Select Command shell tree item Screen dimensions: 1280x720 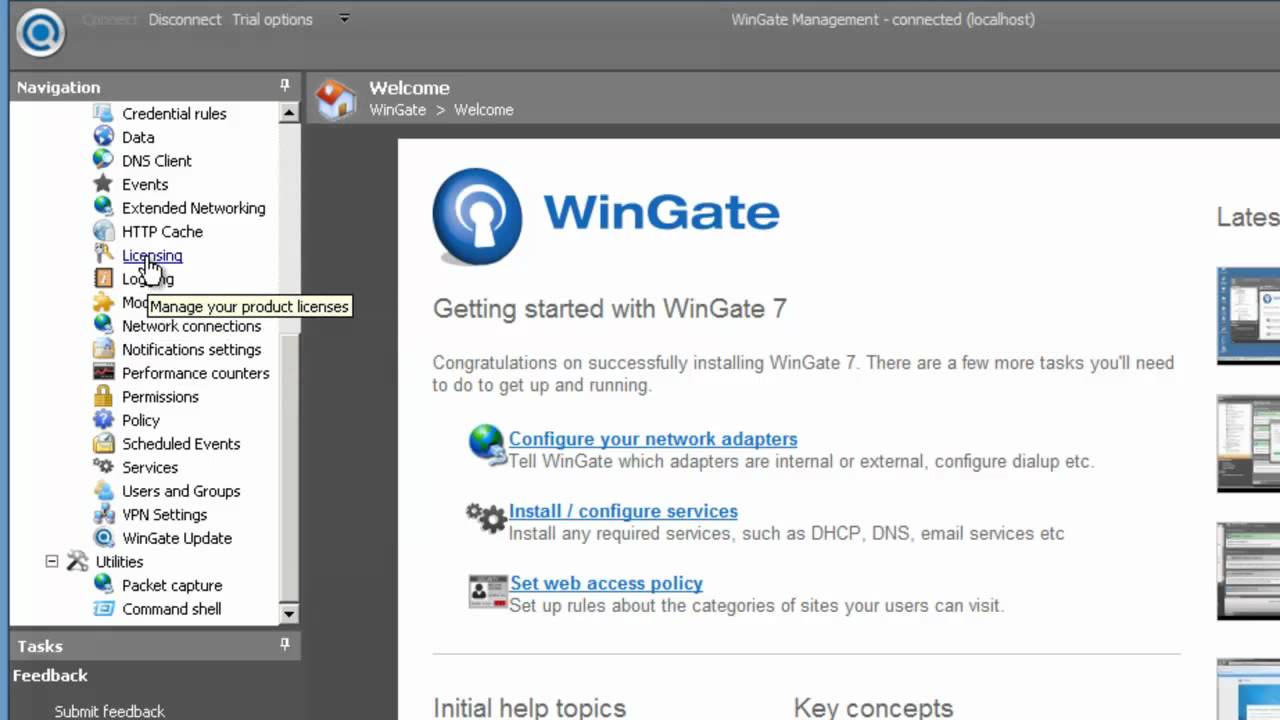click(172, 608)
